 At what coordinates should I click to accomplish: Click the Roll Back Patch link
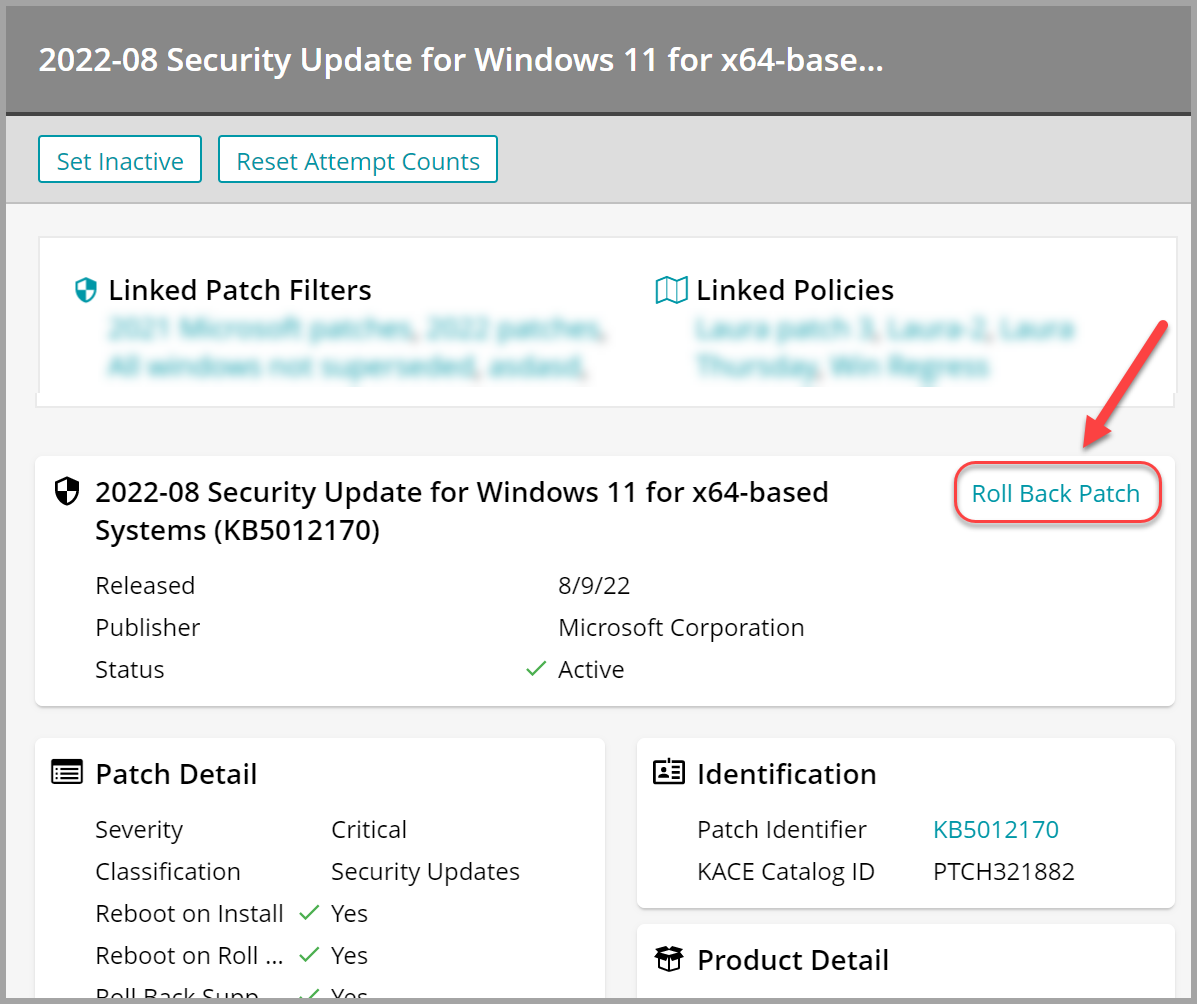click(1055, 493)
